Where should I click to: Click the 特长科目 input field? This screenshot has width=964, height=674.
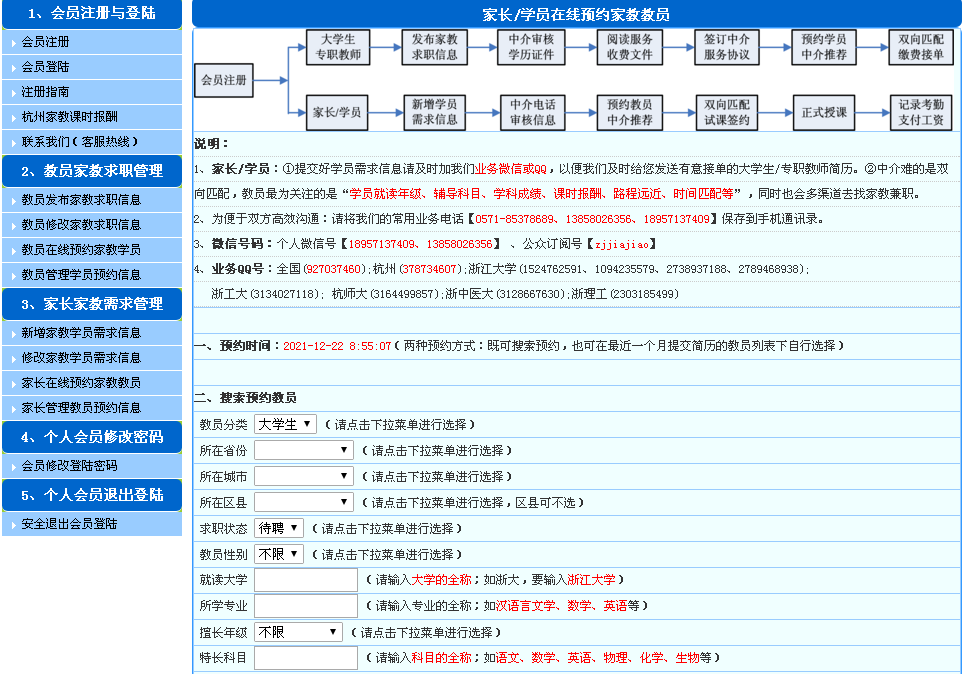click(x=306, y=658)
